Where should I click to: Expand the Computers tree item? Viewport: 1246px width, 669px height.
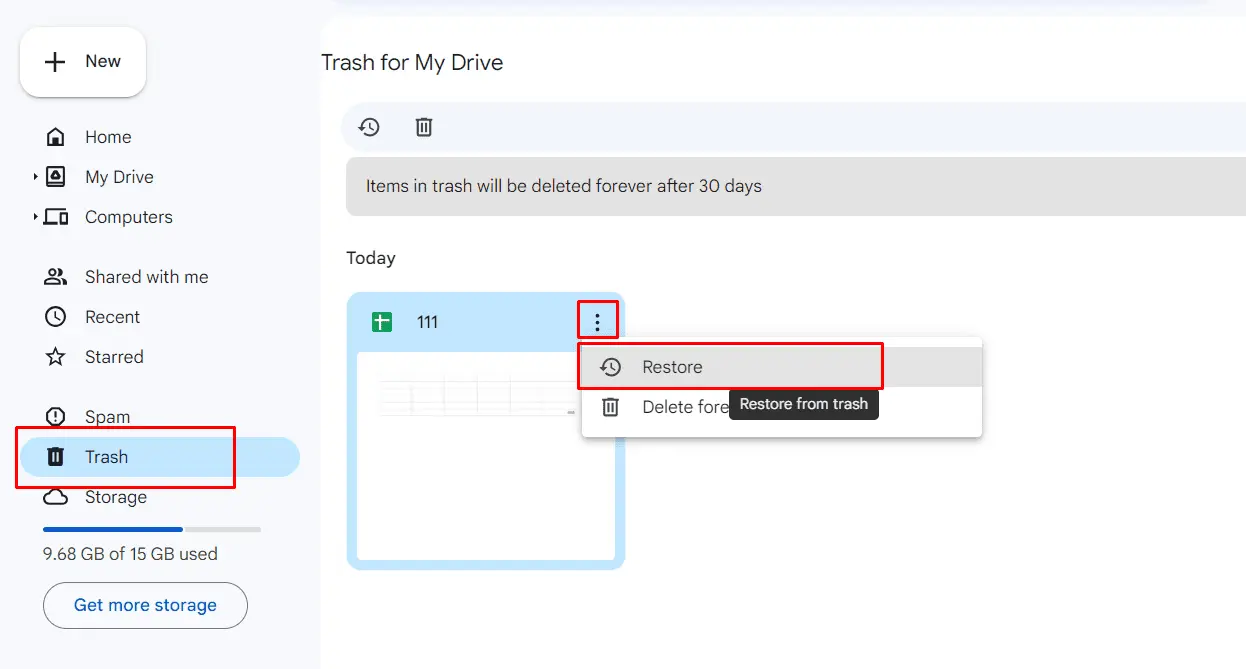point(36,217)
